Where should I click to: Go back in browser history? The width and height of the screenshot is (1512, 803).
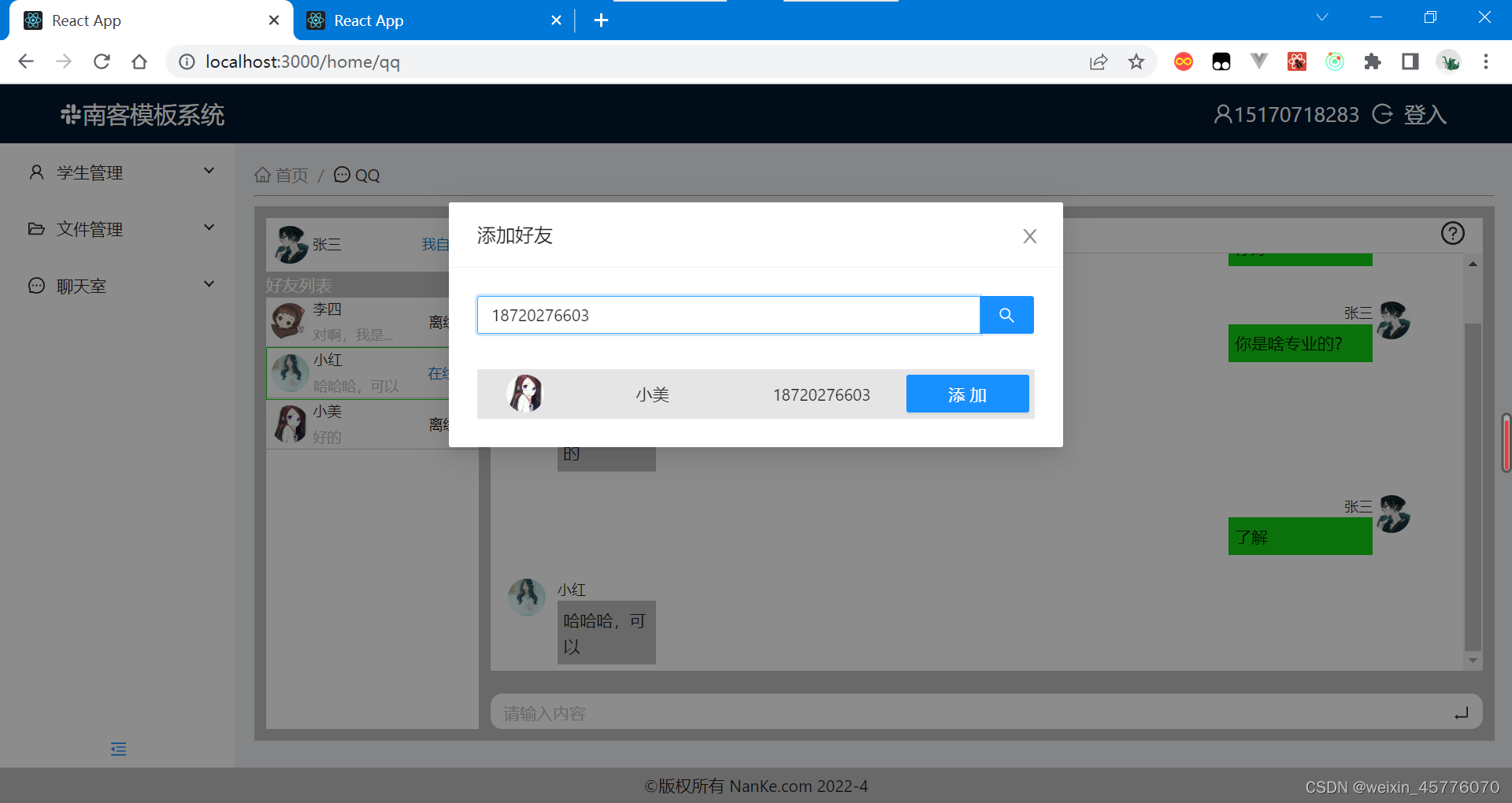[x=26, y=61]
